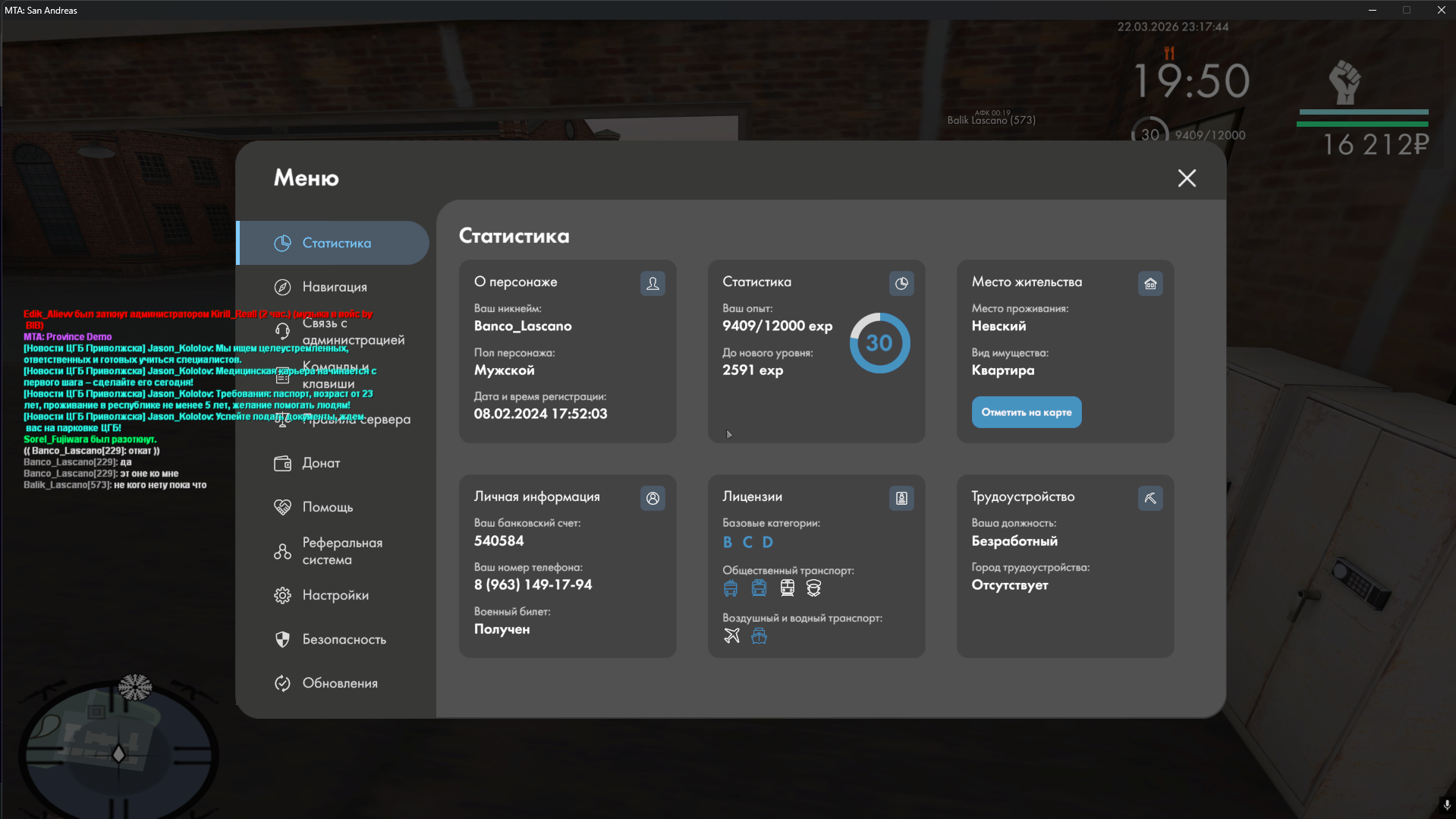Image resolution: width=1456 pixels, height=819 pixels.
Task: Click the level 30 circular progress ring
Action: [x=879, y=343]
